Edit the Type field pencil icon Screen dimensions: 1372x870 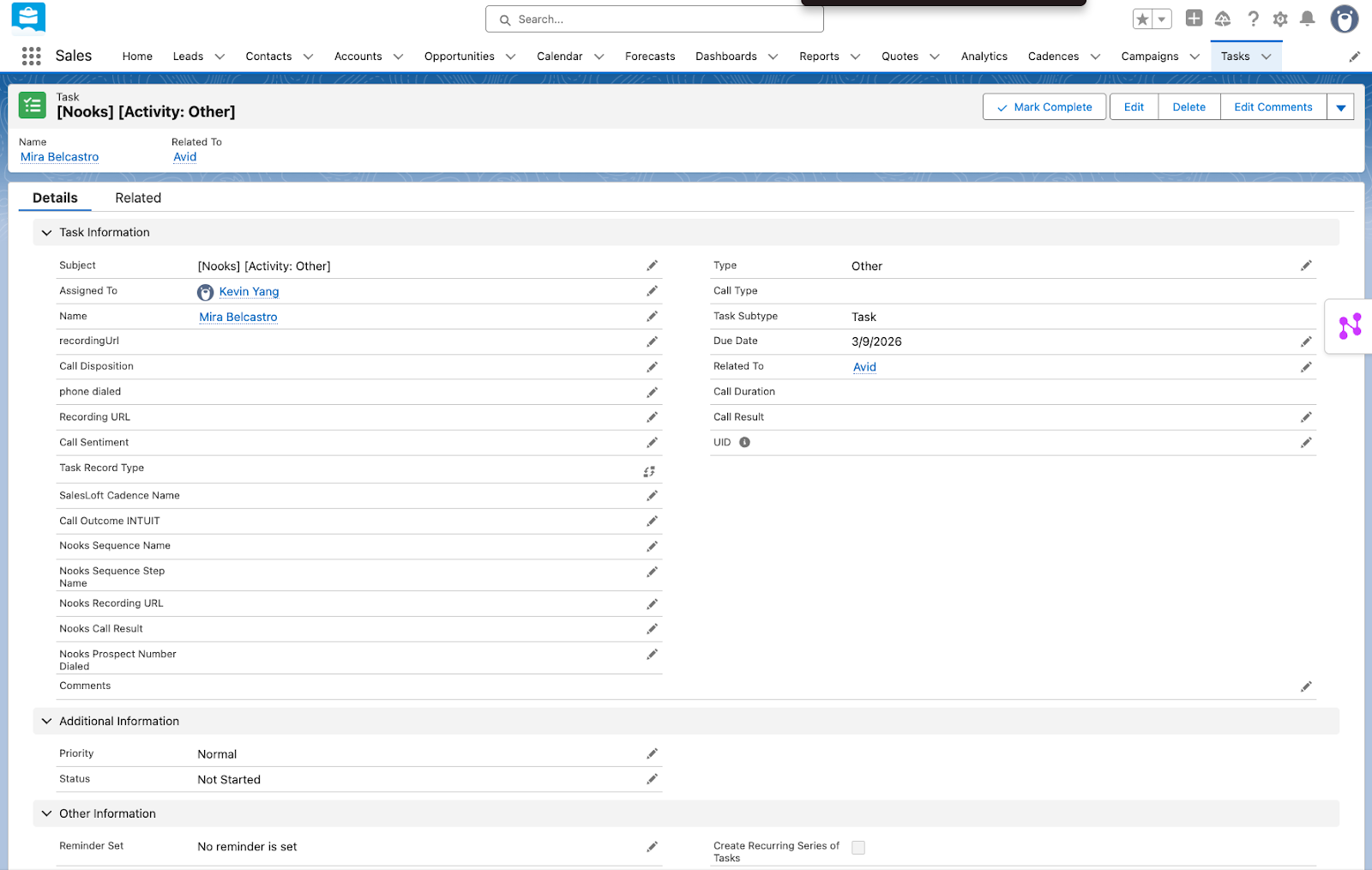(x=1306, y=266)
